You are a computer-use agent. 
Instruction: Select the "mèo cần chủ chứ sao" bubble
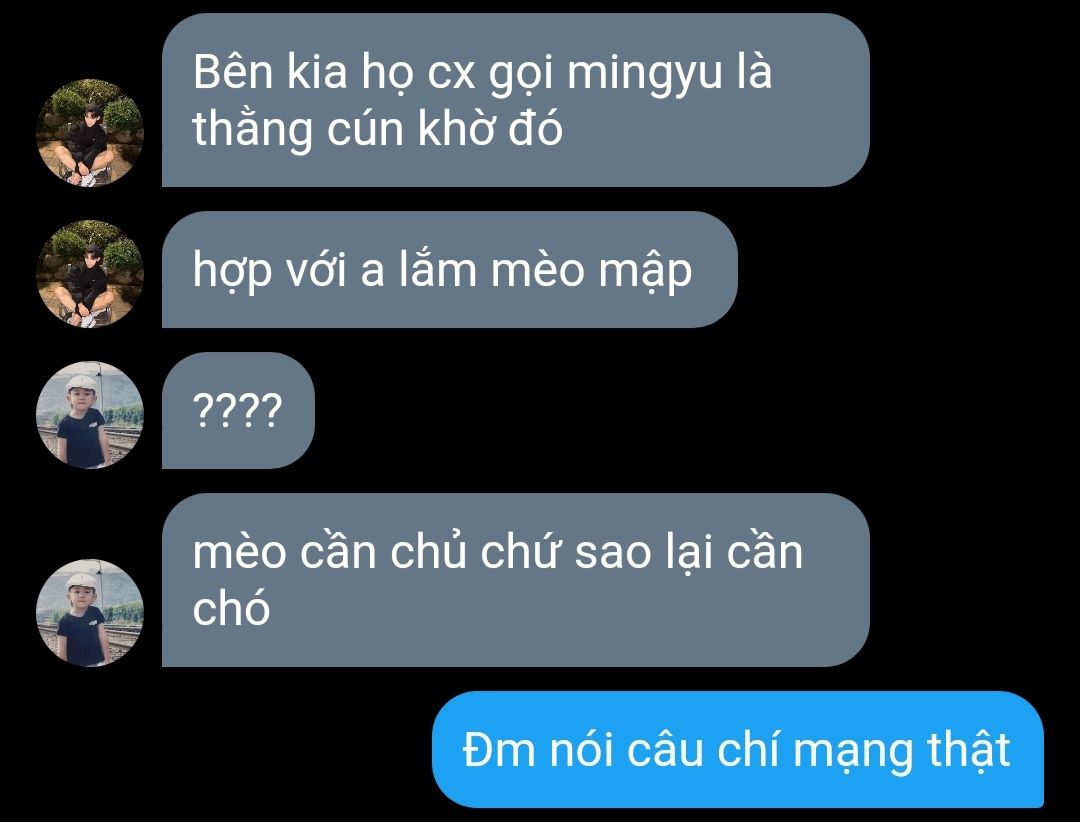515,580
